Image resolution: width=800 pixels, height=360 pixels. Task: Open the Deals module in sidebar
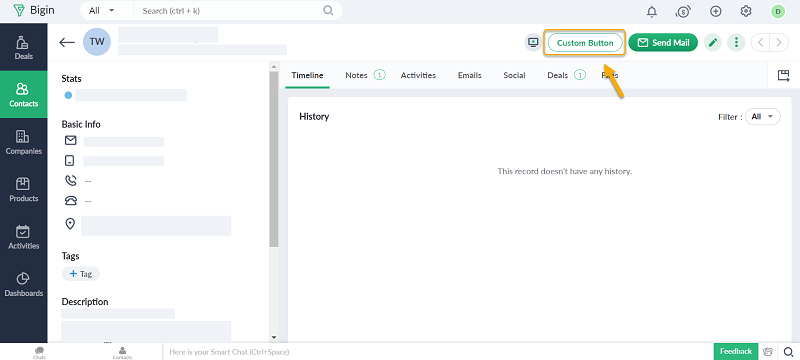(23, 47)
